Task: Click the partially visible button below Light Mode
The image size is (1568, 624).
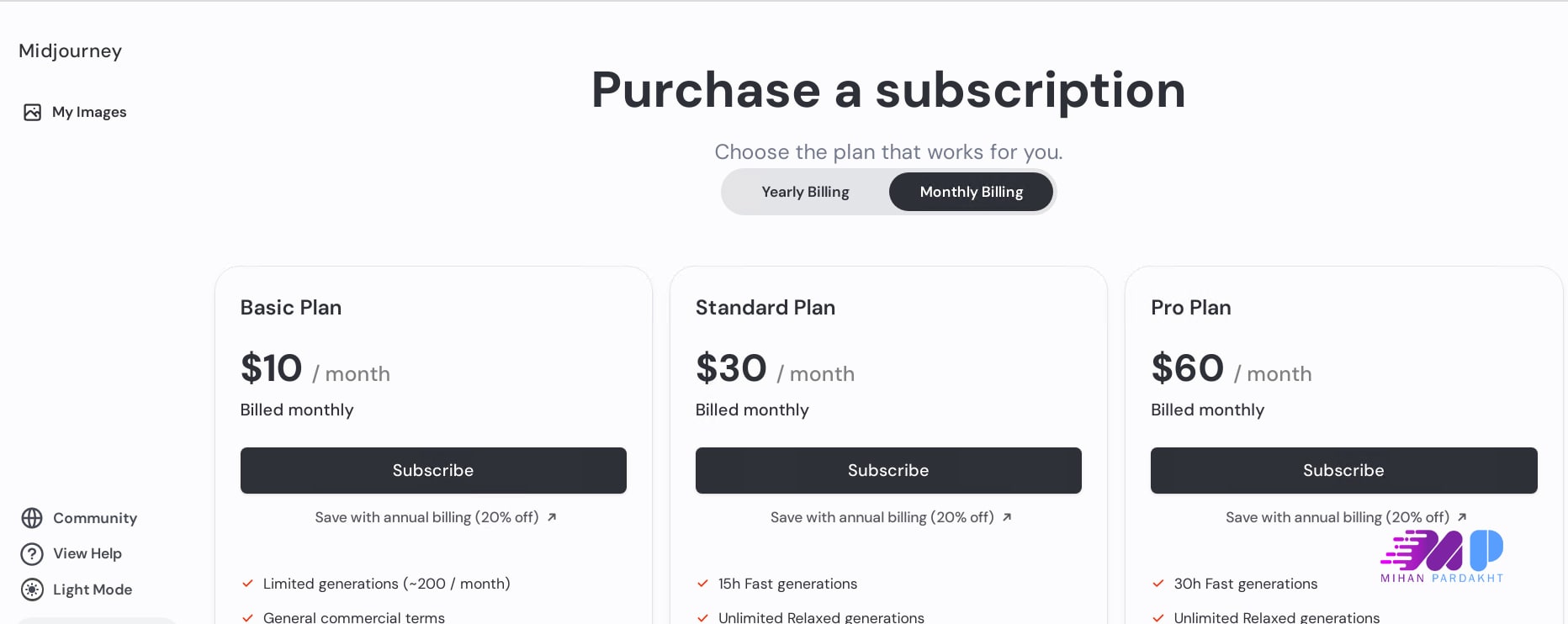Action: point(97,621)
